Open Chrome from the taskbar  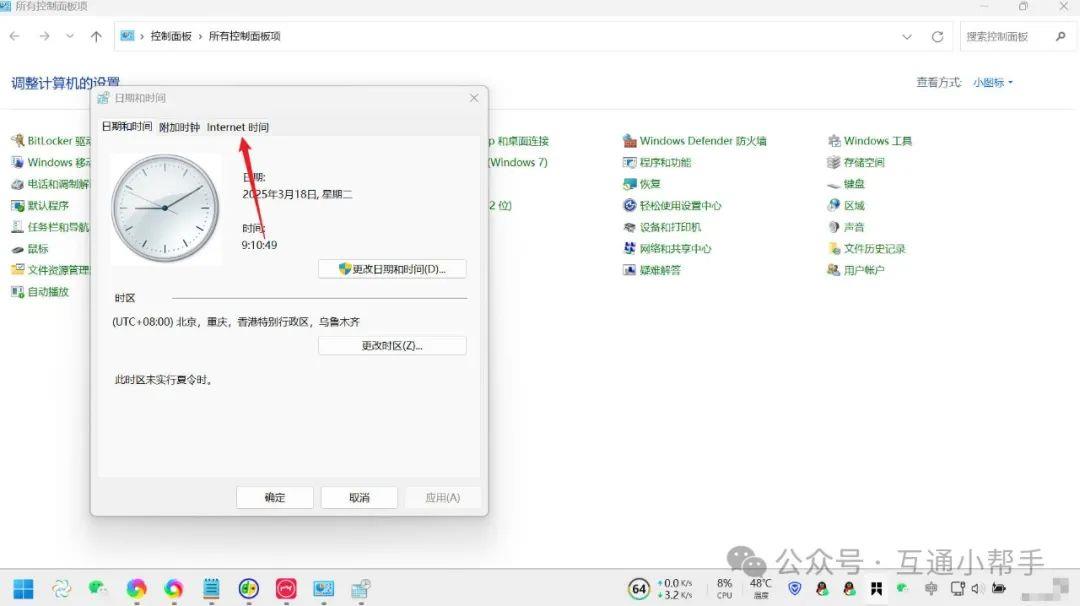(137, 589)
